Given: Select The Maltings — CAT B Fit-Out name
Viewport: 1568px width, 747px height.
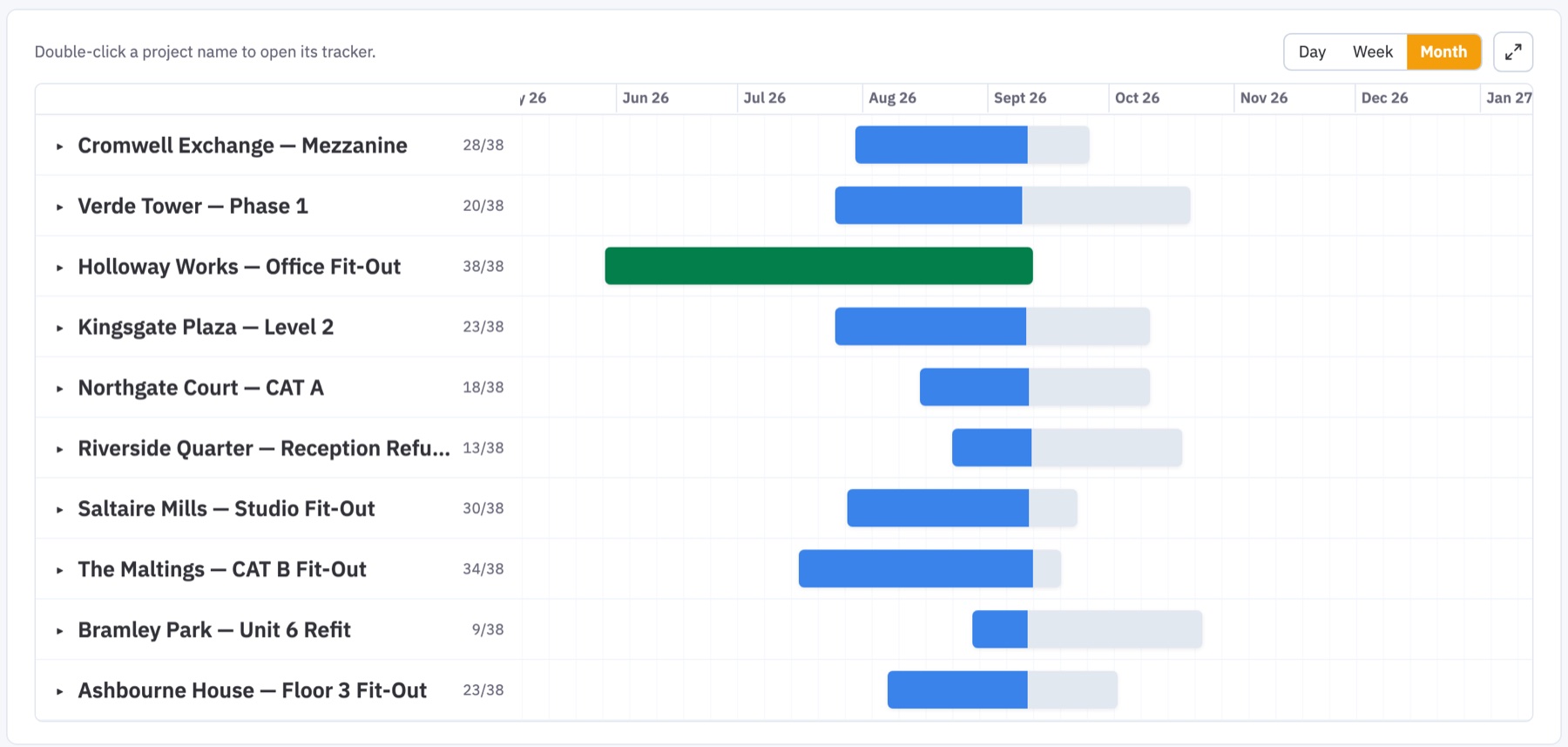Looking at the screenshot, I should pyautogui.click(x=221, y=569).
